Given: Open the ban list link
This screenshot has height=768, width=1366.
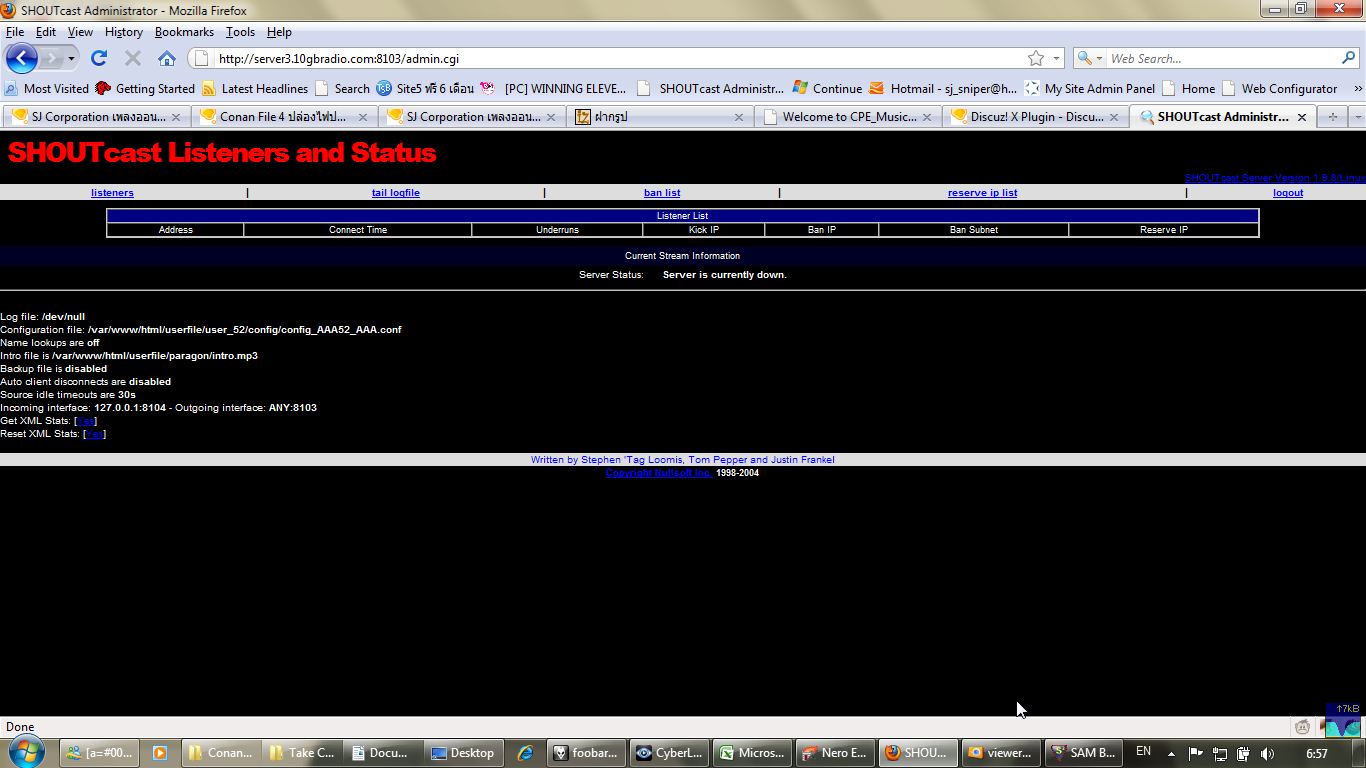Looking at the screenshot, I should (662, 193).
